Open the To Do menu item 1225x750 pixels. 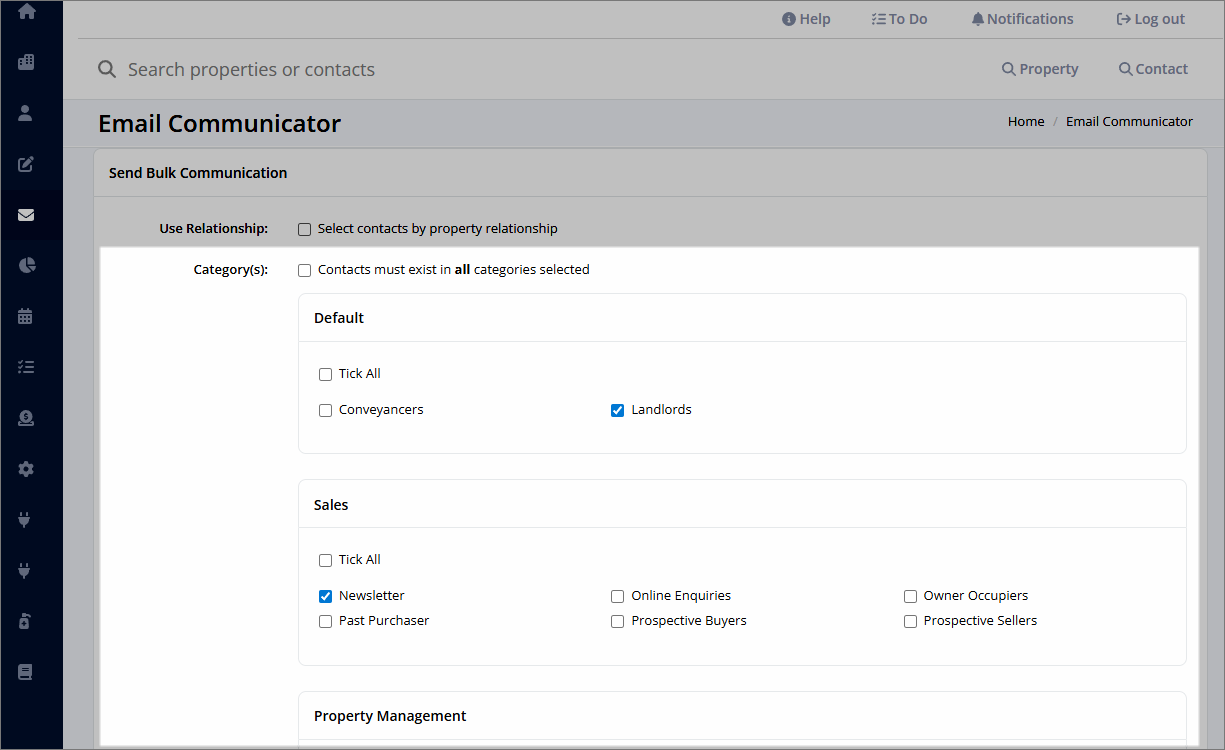[899, 19]
